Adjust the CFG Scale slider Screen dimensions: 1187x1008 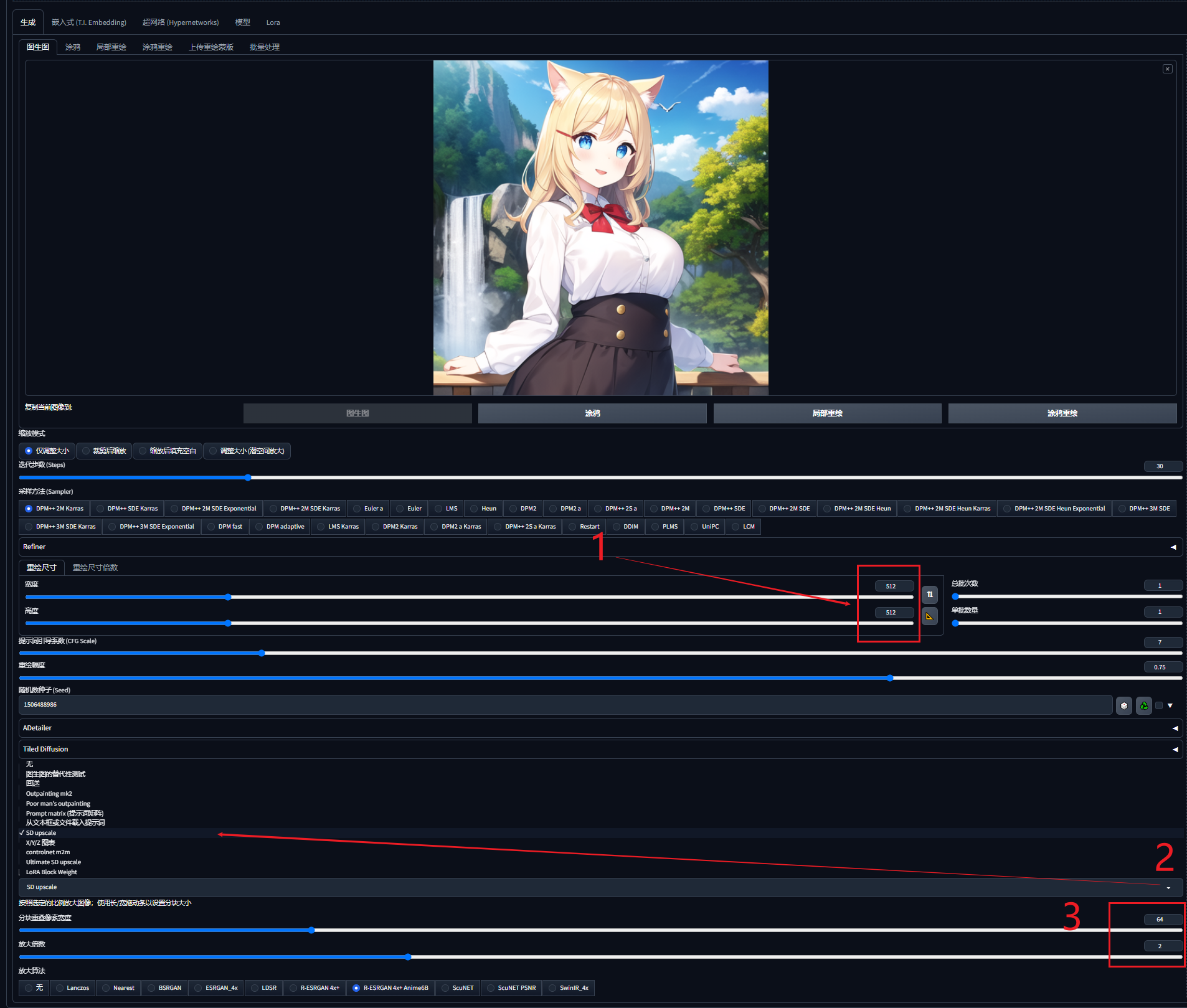[600, 653]
